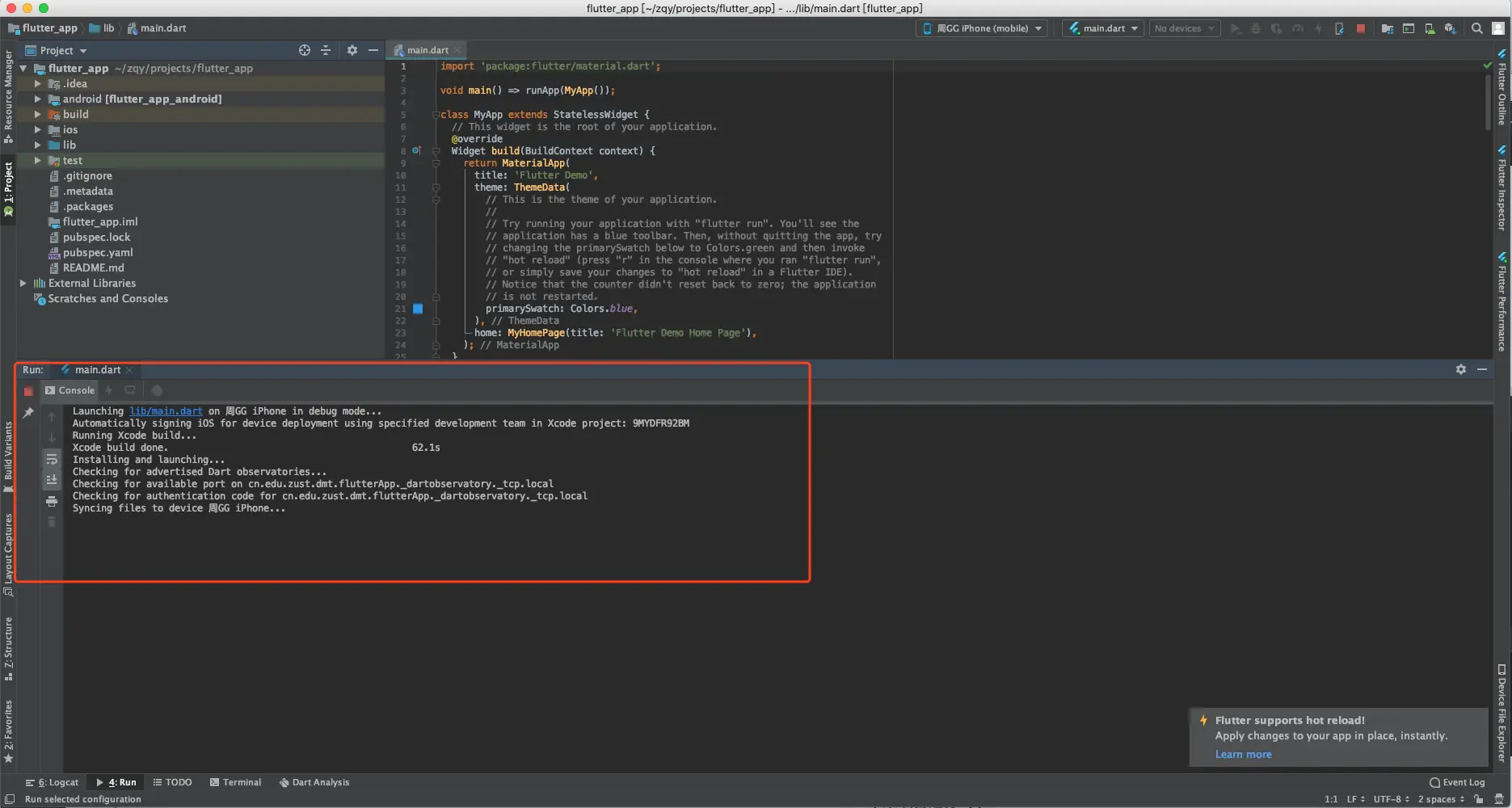The height and width of the screenshot is (808, 1512).
Task: Open the main.dart run configuration dropdown
Action: click(1103, 28)
